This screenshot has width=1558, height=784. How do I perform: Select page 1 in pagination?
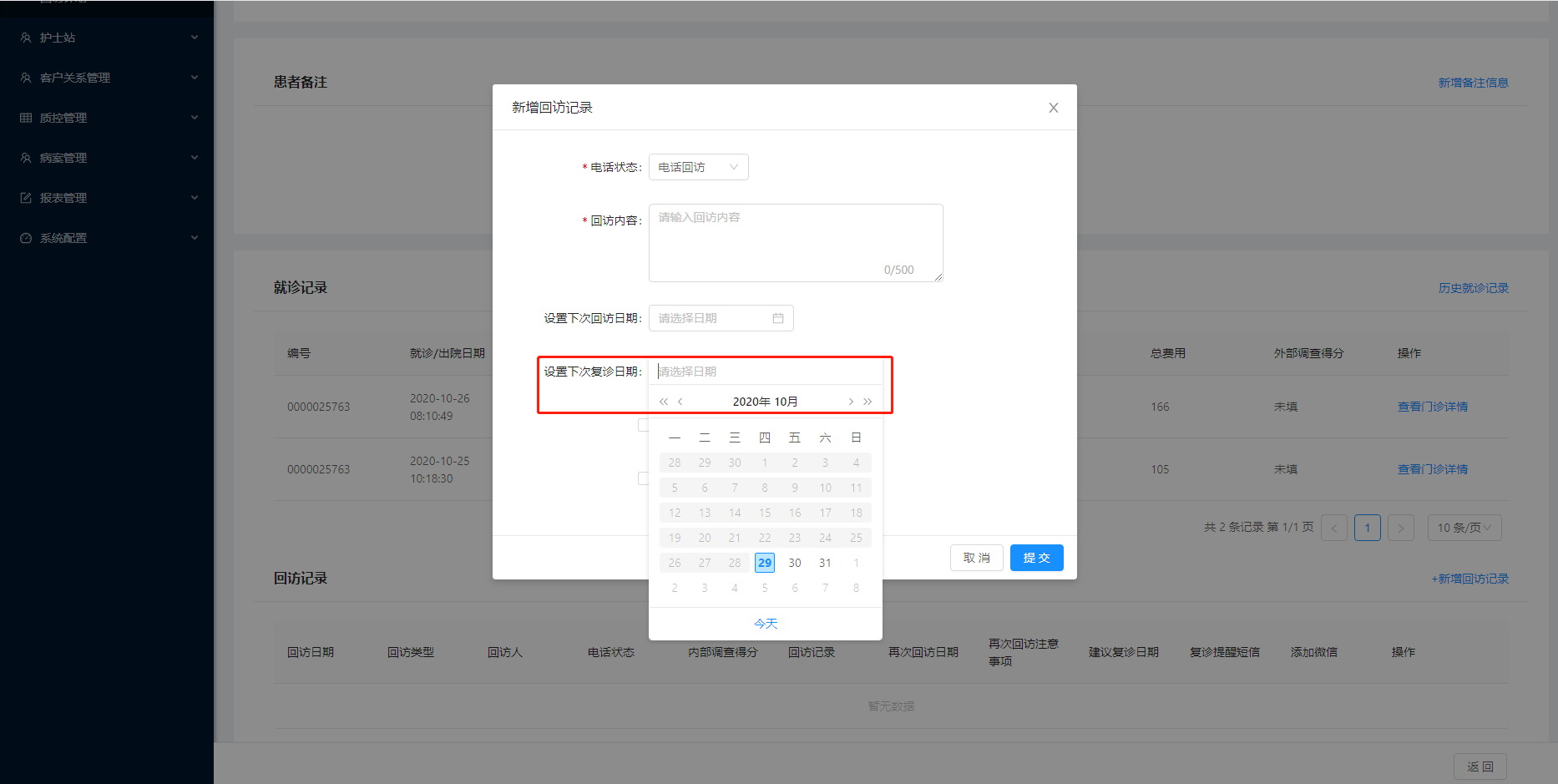click(1368, 528)
